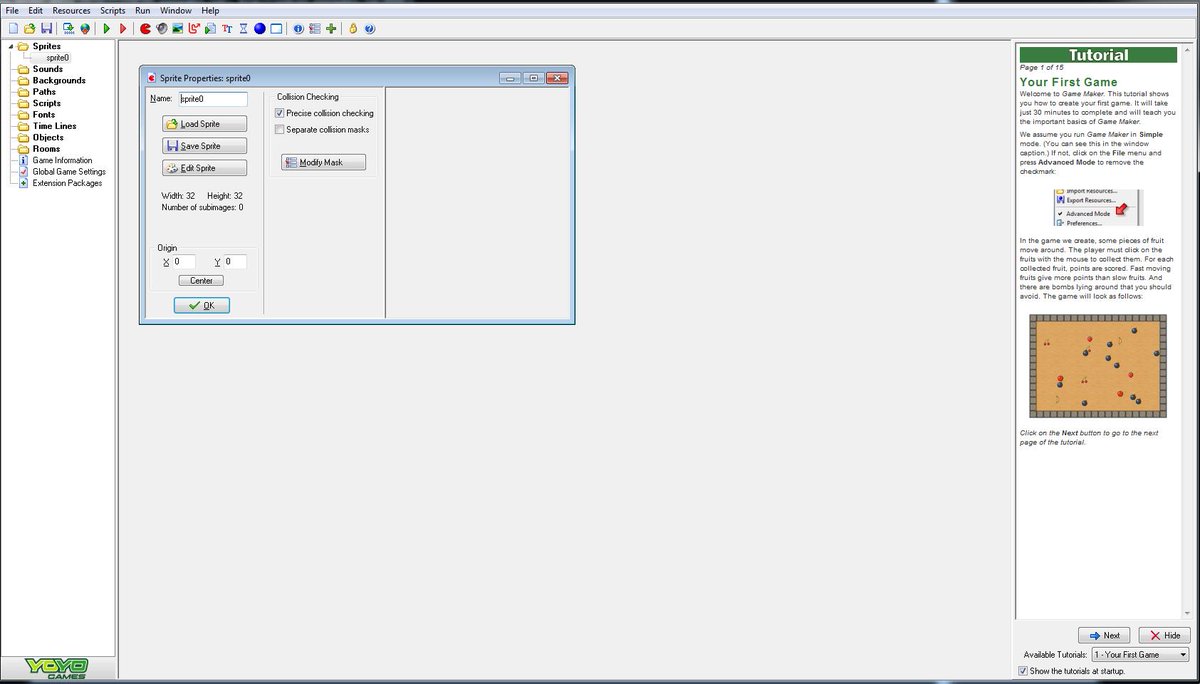The image size is (1200, 684).
Task: Open the Available Tutorials dropdown
Action: point(1140,654)
